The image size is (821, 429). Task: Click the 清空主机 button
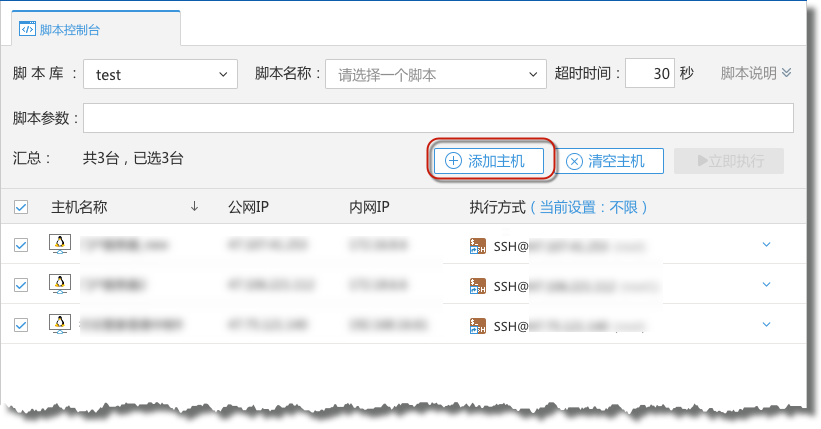pos(609,161)
